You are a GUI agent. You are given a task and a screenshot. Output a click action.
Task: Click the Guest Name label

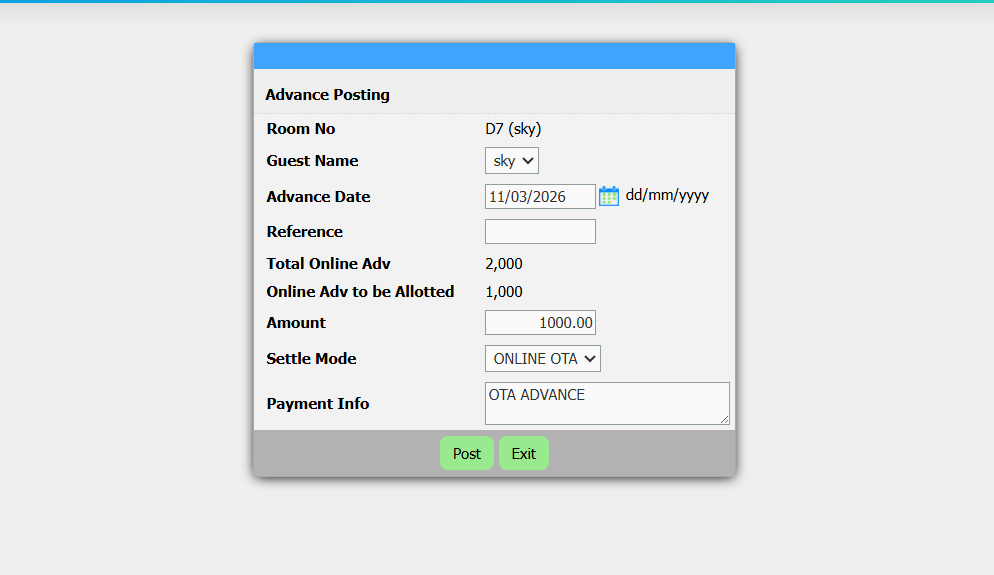(312, 161)
